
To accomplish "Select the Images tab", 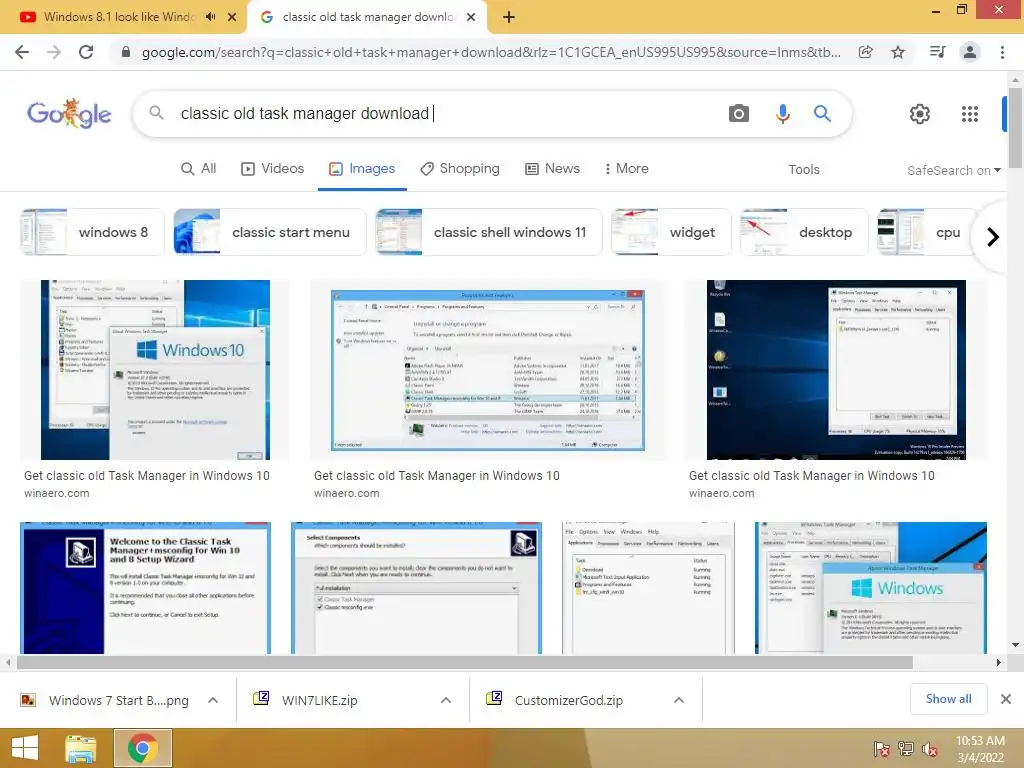I will (362, 168).
